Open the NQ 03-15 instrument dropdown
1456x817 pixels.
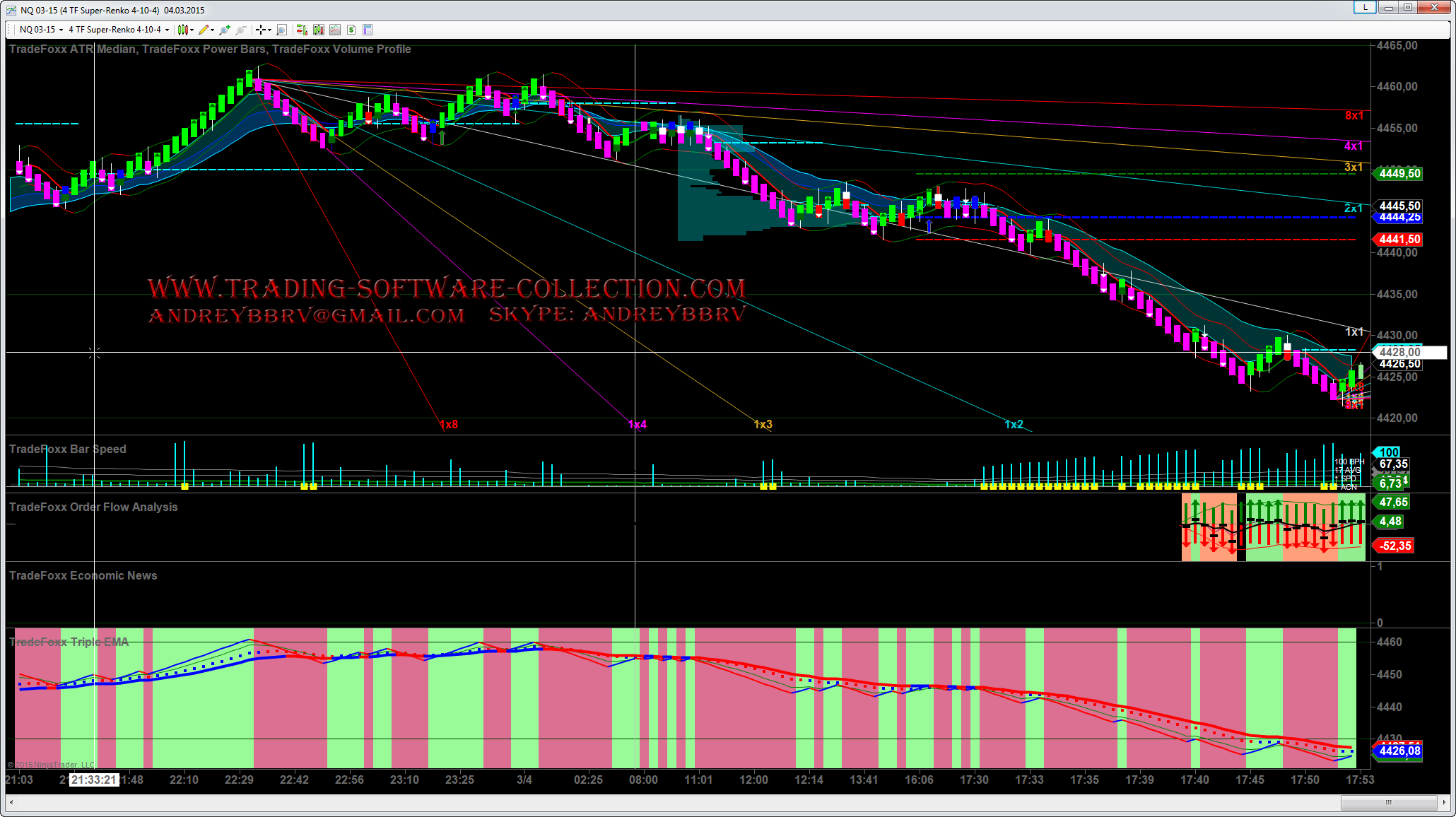[41, 30]
